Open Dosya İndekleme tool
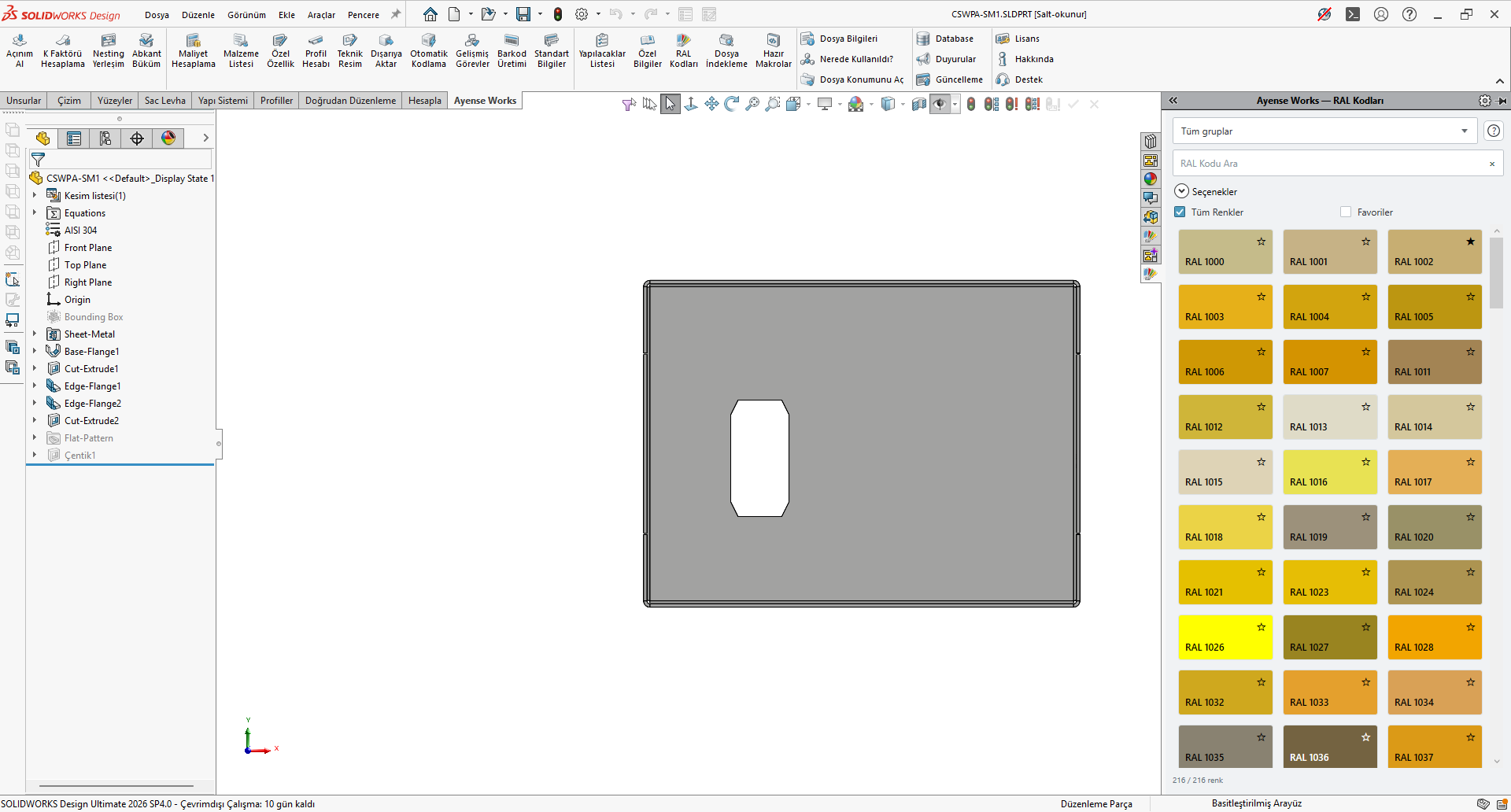The image size is (1511, 812). (726, 51)
